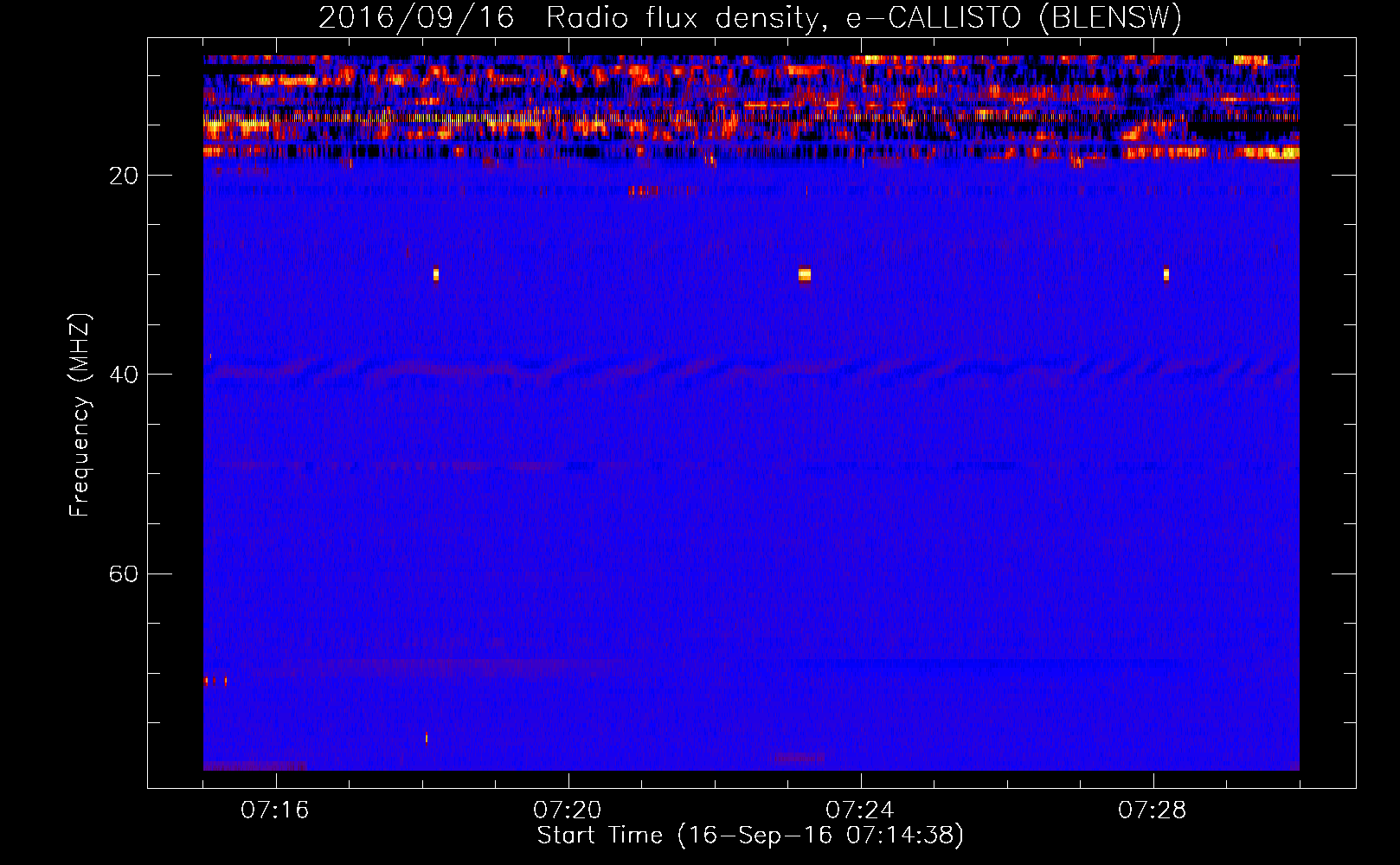Click the 40 frequency tick label
The image size is (1400, 865).
[123, 375]
